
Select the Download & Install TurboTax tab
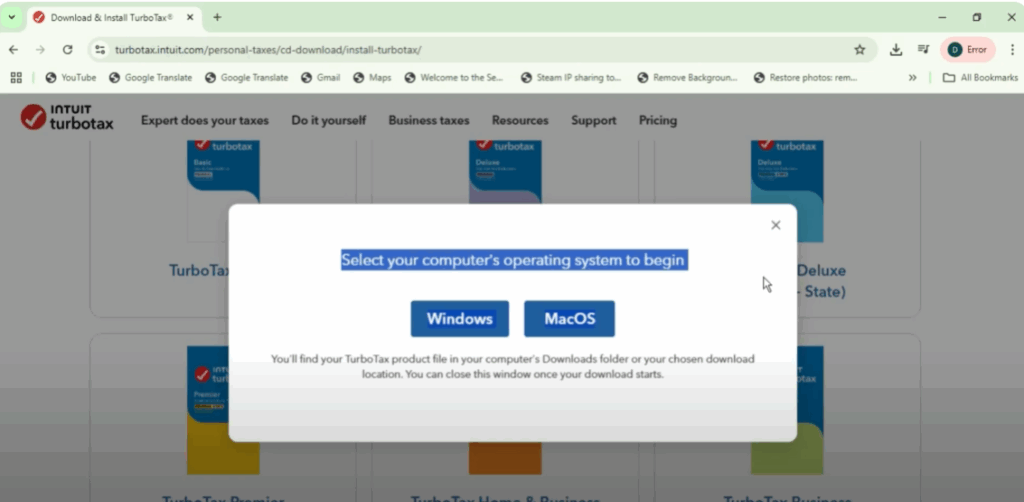coord(114,18)
